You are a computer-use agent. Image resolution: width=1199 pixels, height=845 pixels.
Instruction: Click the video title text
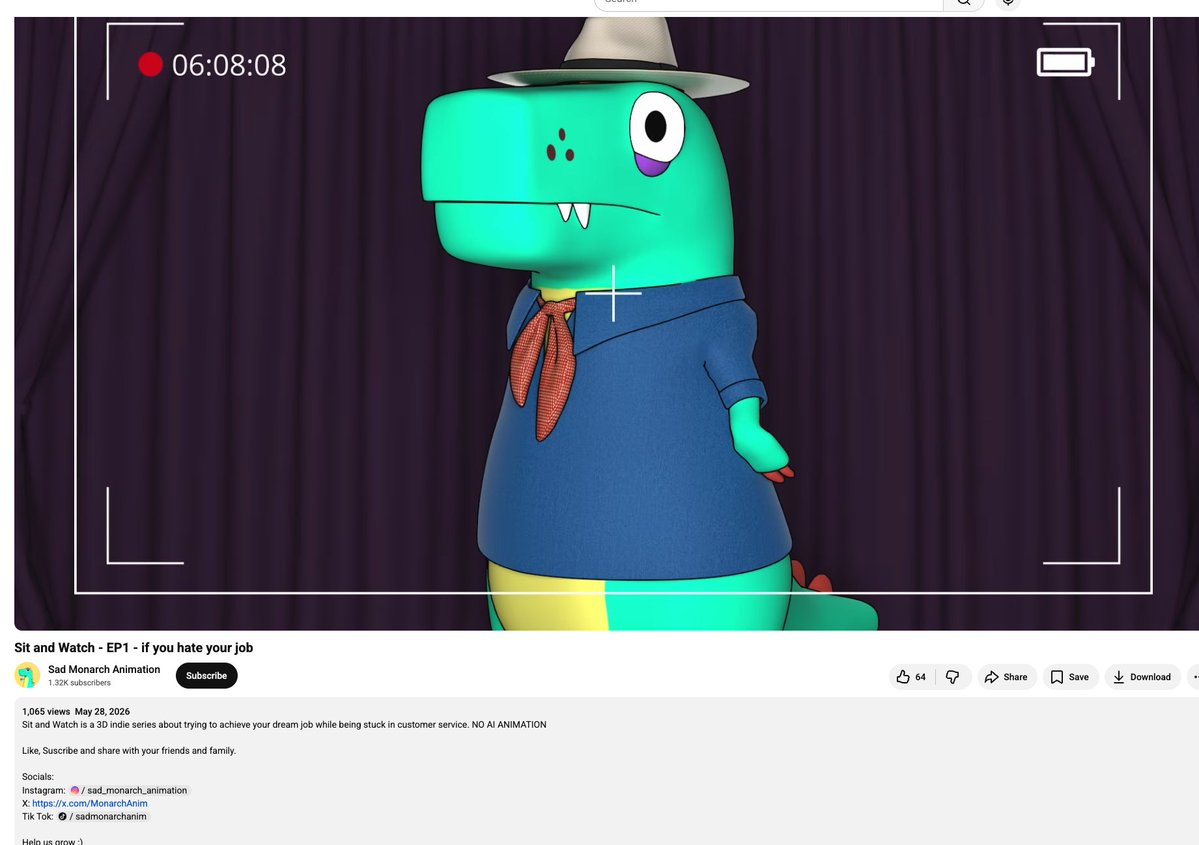[133, 648]
